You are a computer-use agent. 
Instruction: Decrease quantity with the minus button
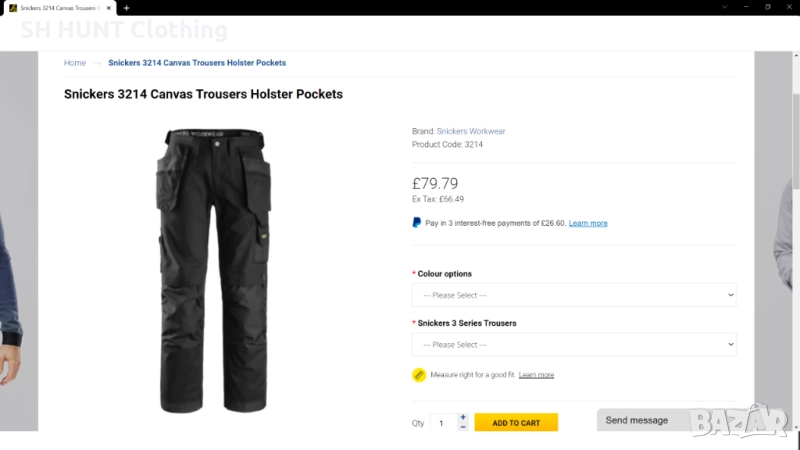[x=463, y=427]
